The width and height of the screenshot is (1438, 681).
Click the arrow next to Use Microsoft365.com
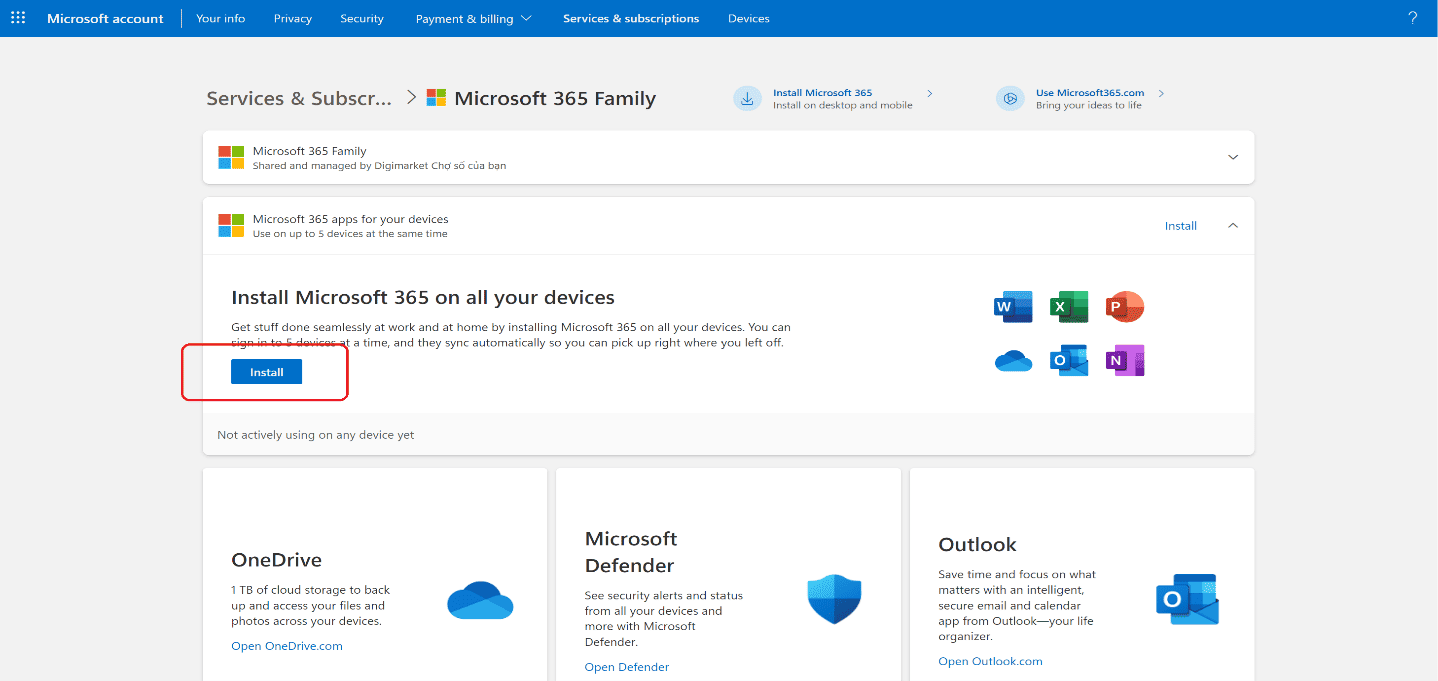coord(1161,93)
